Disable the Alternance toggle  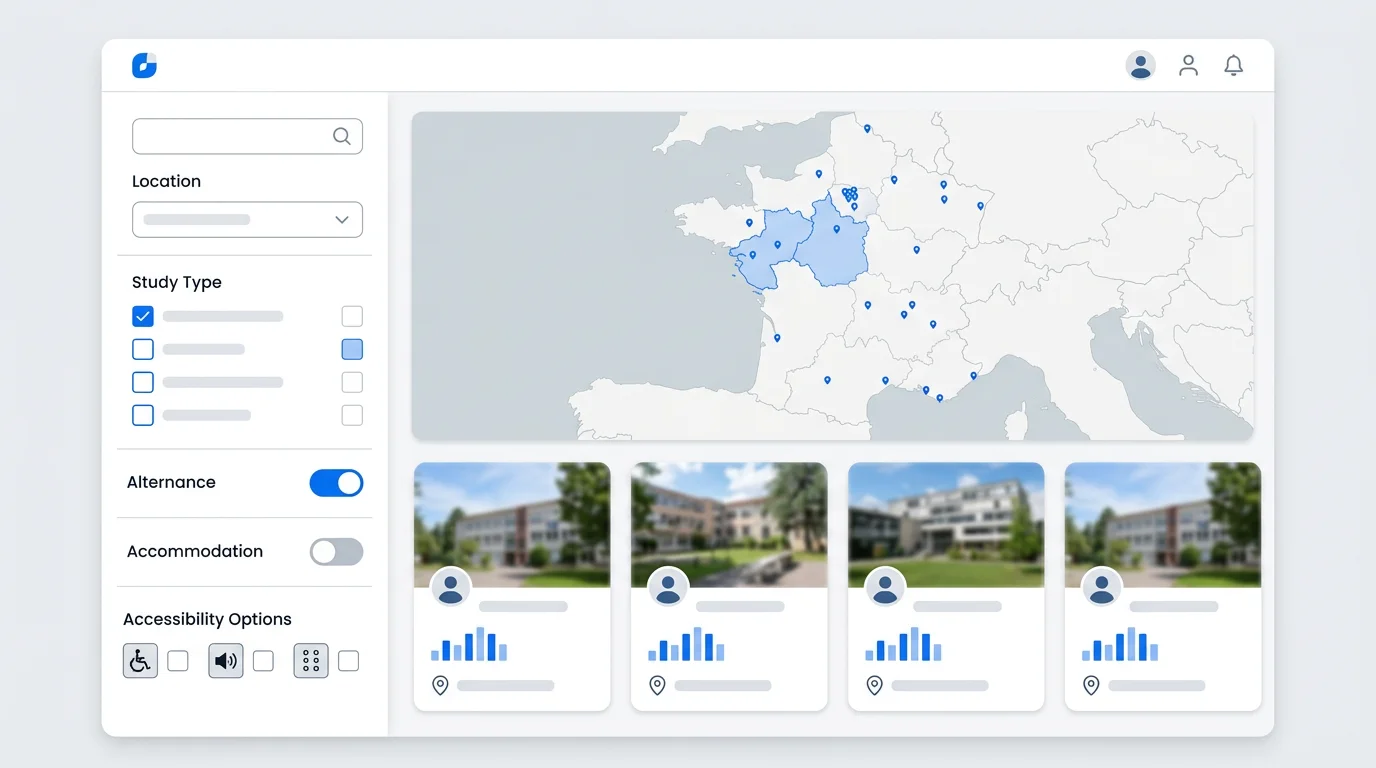336,483
